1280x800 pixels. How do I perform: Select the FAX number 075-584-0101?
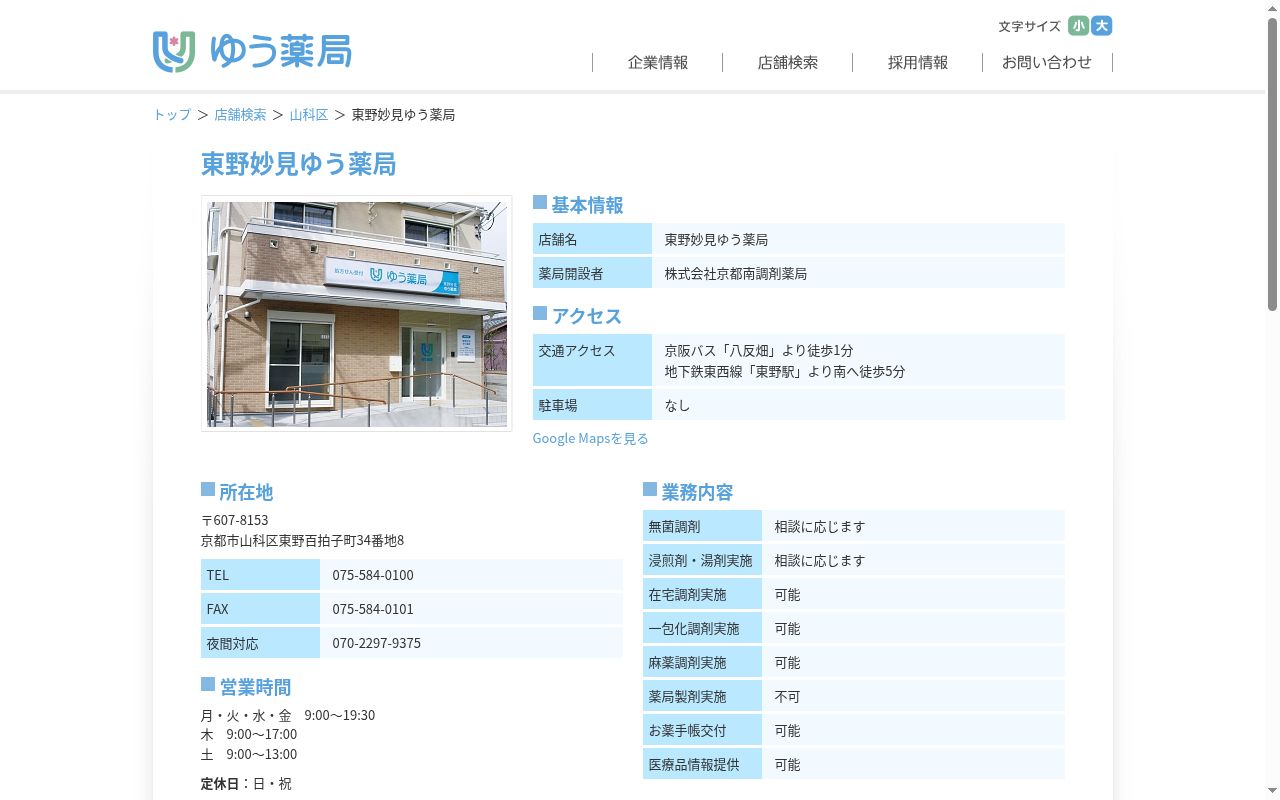[x=373, y=609]
